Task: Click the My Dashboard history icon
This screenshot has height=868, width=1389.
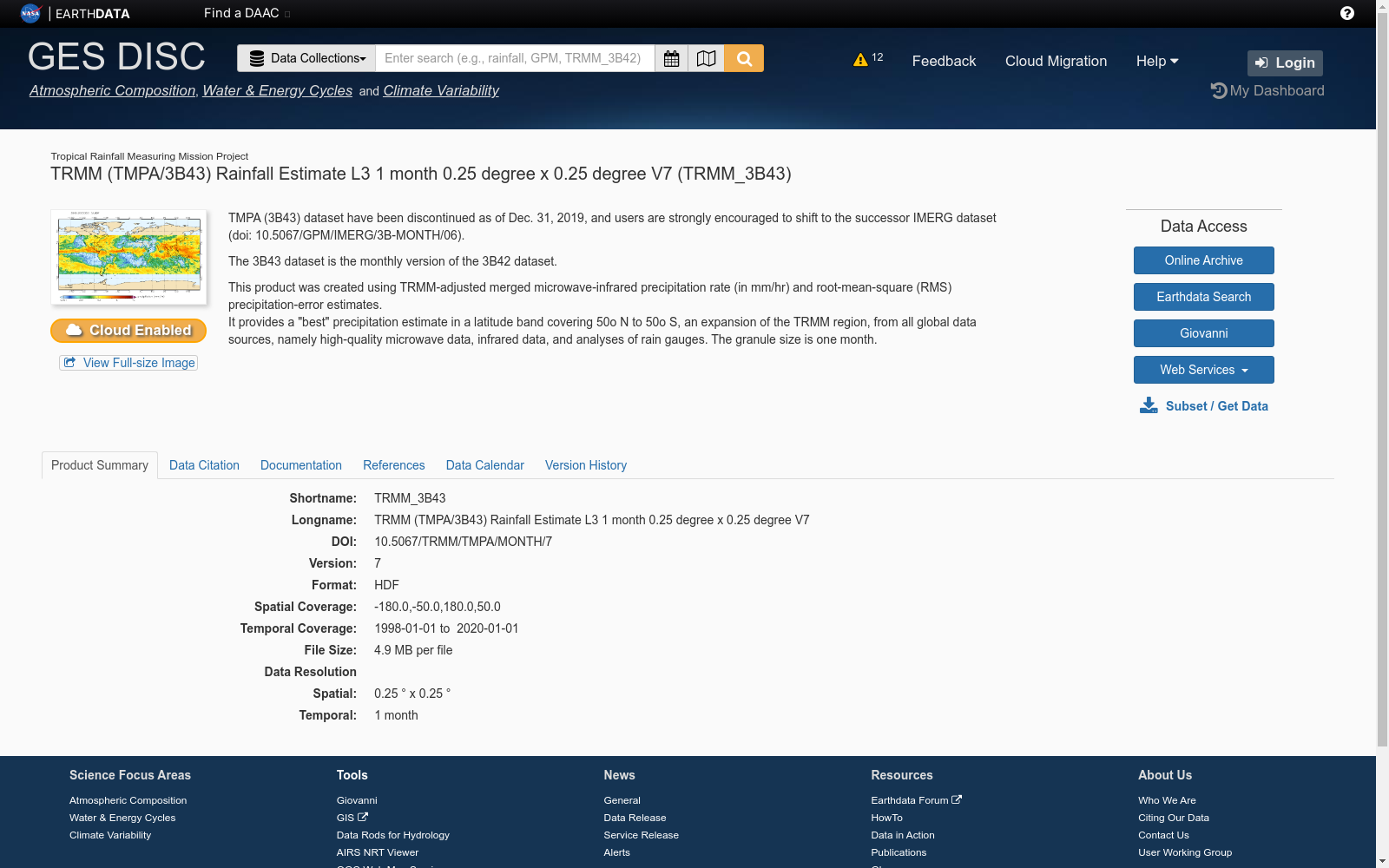Action: [x=1219, y=90]
